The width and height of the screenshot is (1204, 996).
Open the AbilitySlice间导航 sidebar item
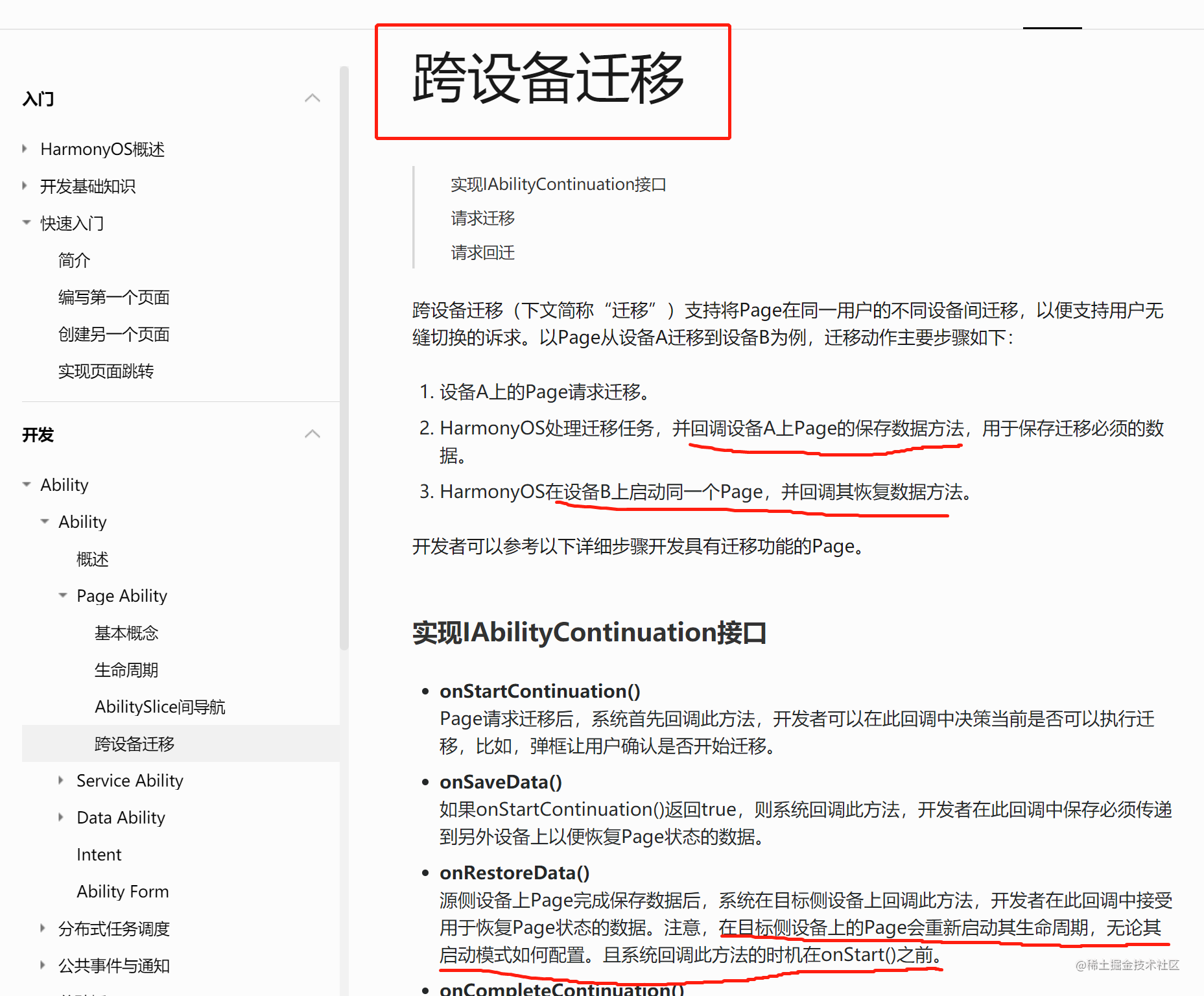[x=160, y=706]
